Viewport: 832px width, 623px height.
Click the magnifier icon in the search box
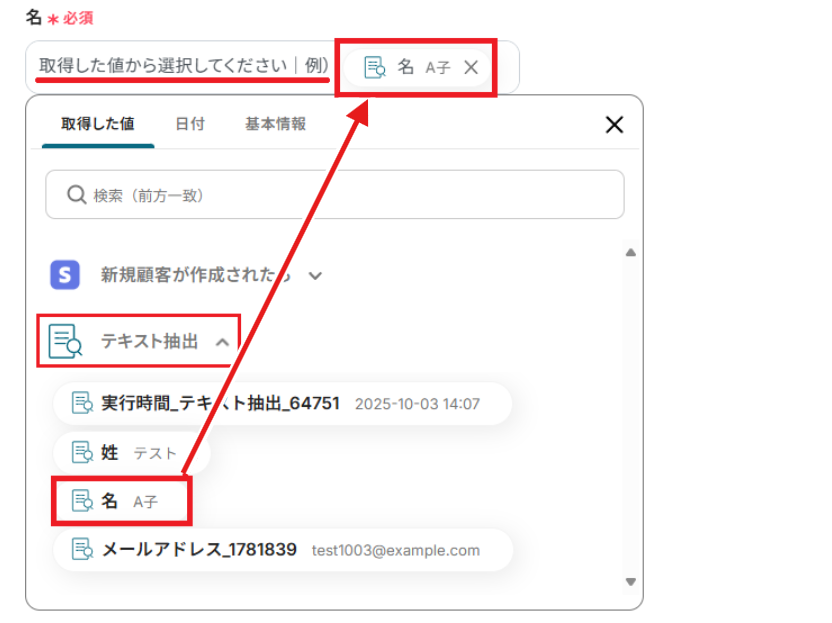76,195
